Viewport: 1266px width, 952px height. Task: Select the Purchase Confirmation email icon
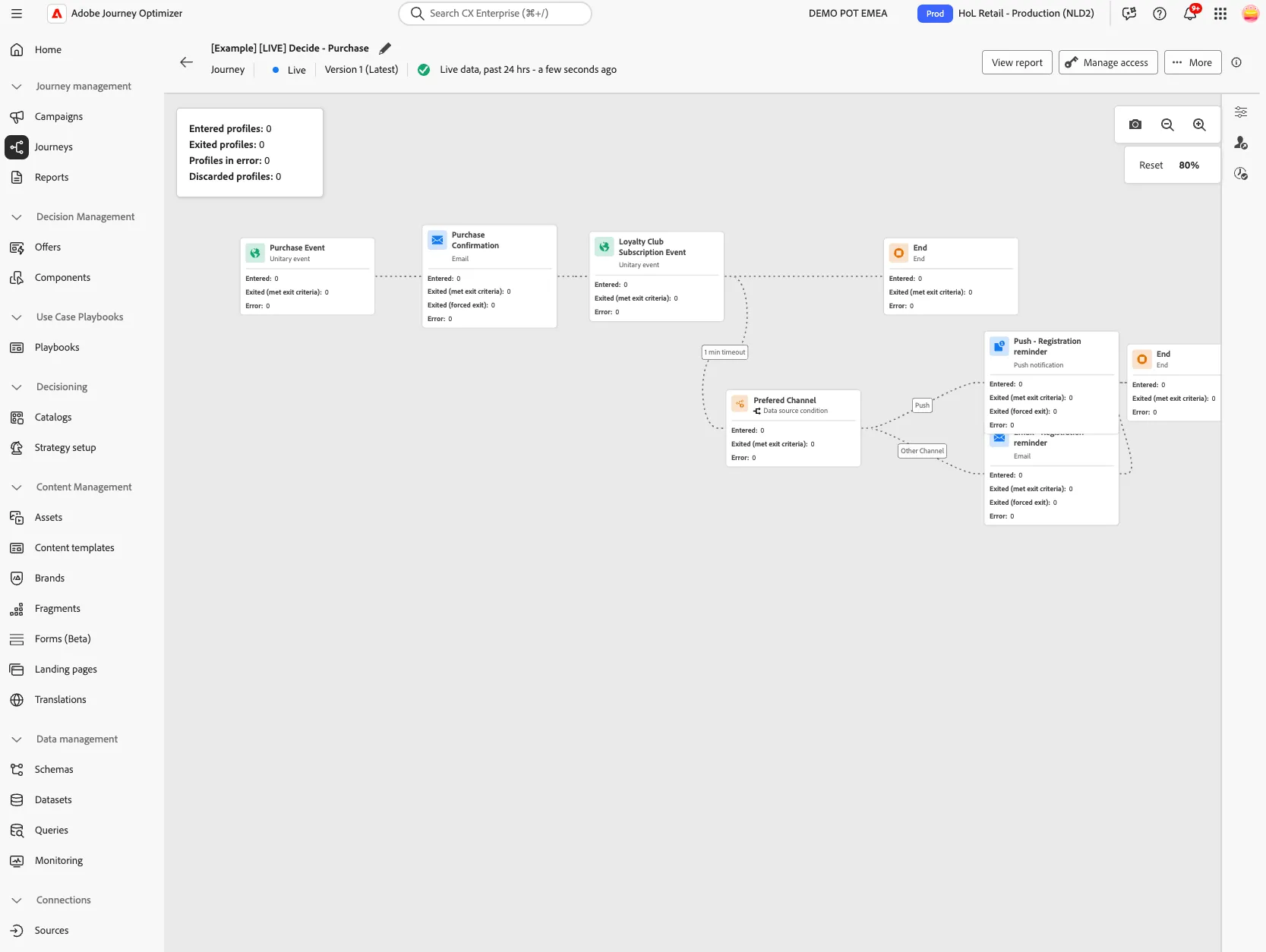437,240
